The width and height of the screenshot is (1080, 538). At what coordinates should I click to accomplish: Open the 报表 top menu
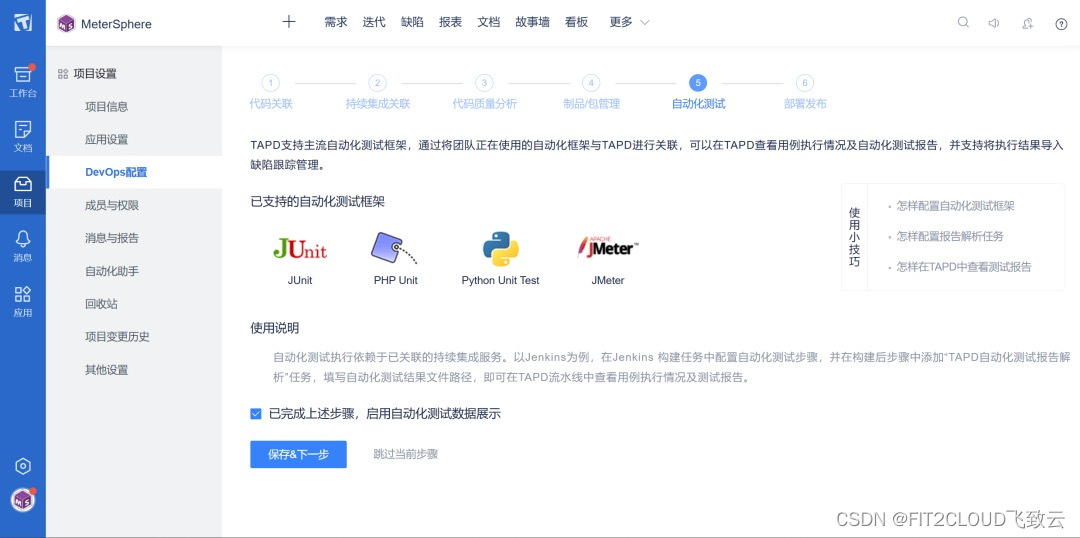[450, 22]
